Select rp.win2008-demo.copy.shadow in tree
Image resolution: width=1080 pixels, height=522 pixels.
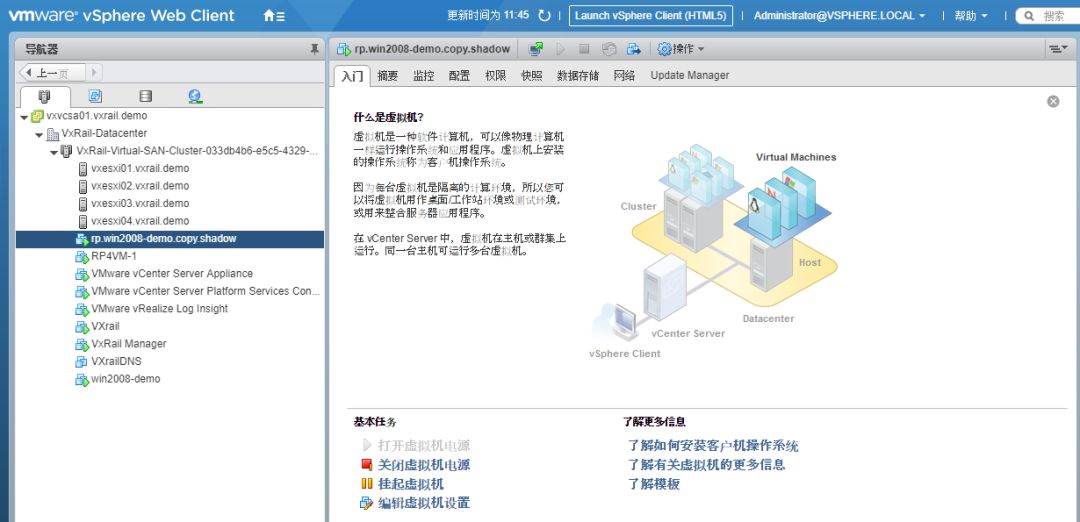coord(169,239)
